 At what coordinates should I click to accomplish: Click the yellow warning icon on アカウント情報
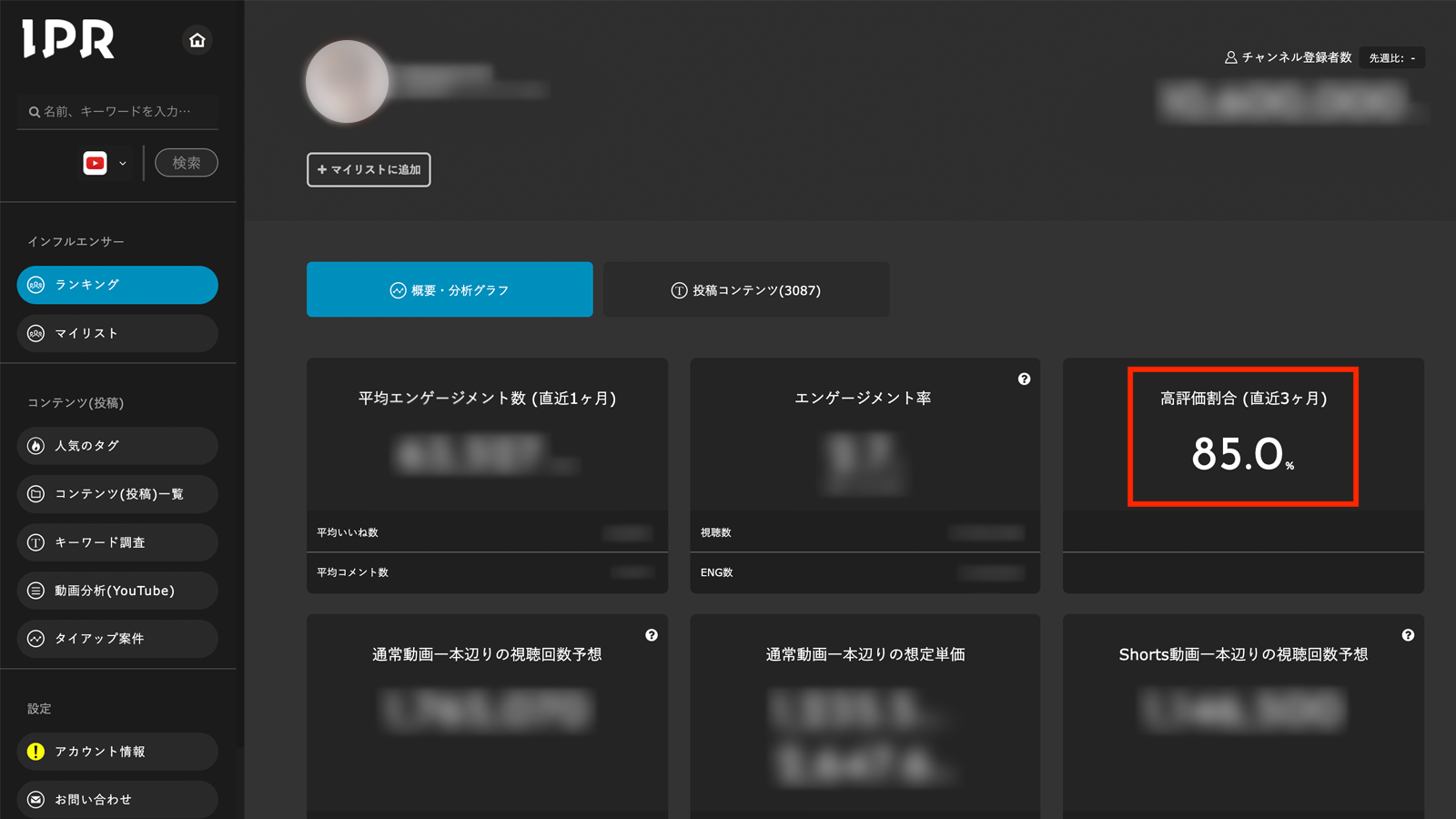tap(36, 752)
